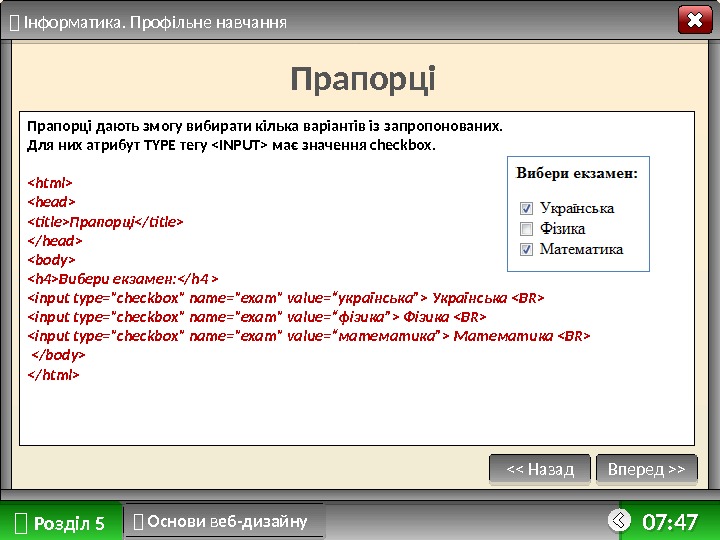Click the 07:47 timer display
The width and height of the screenshot is (720, 540).
click(670, 522)
